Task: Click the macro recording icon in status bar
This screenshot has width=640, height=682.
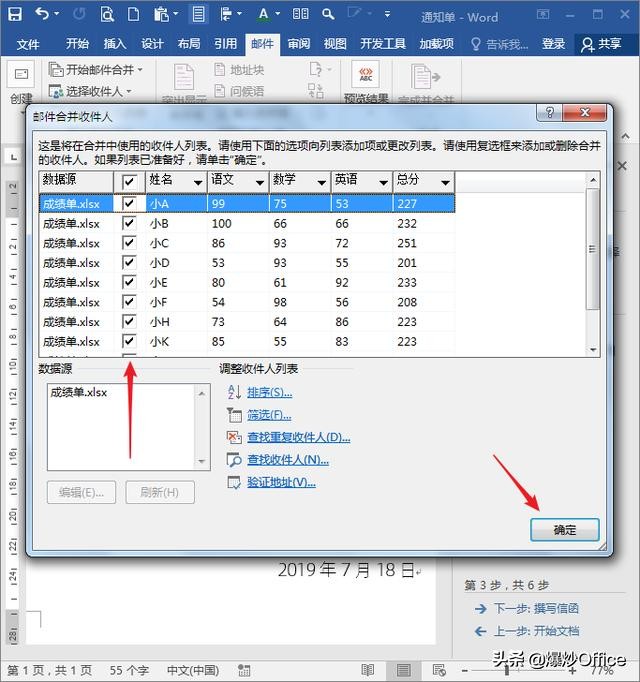Action: coord(244,670)
